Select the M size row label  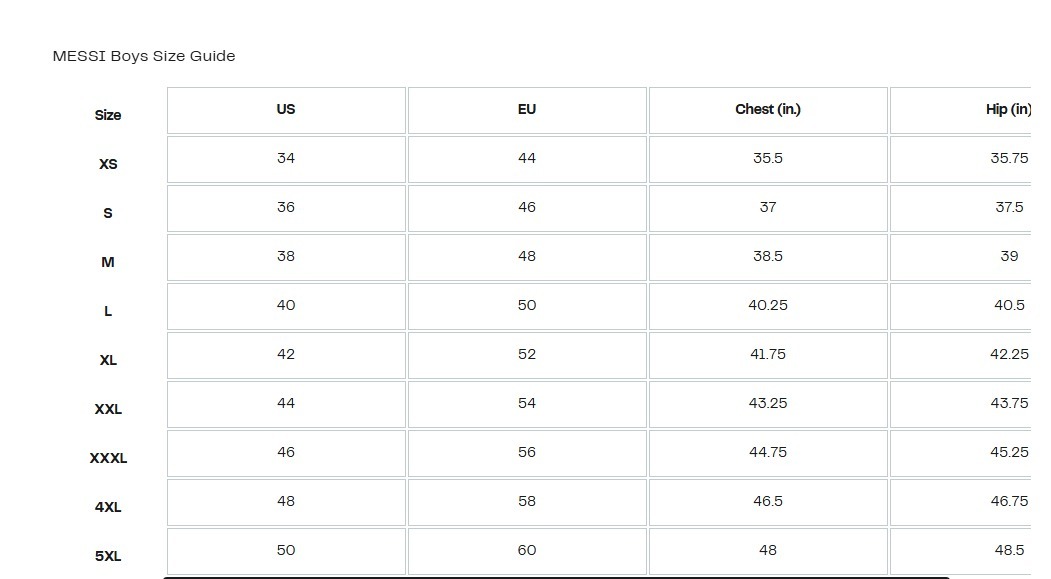point(108,262)
